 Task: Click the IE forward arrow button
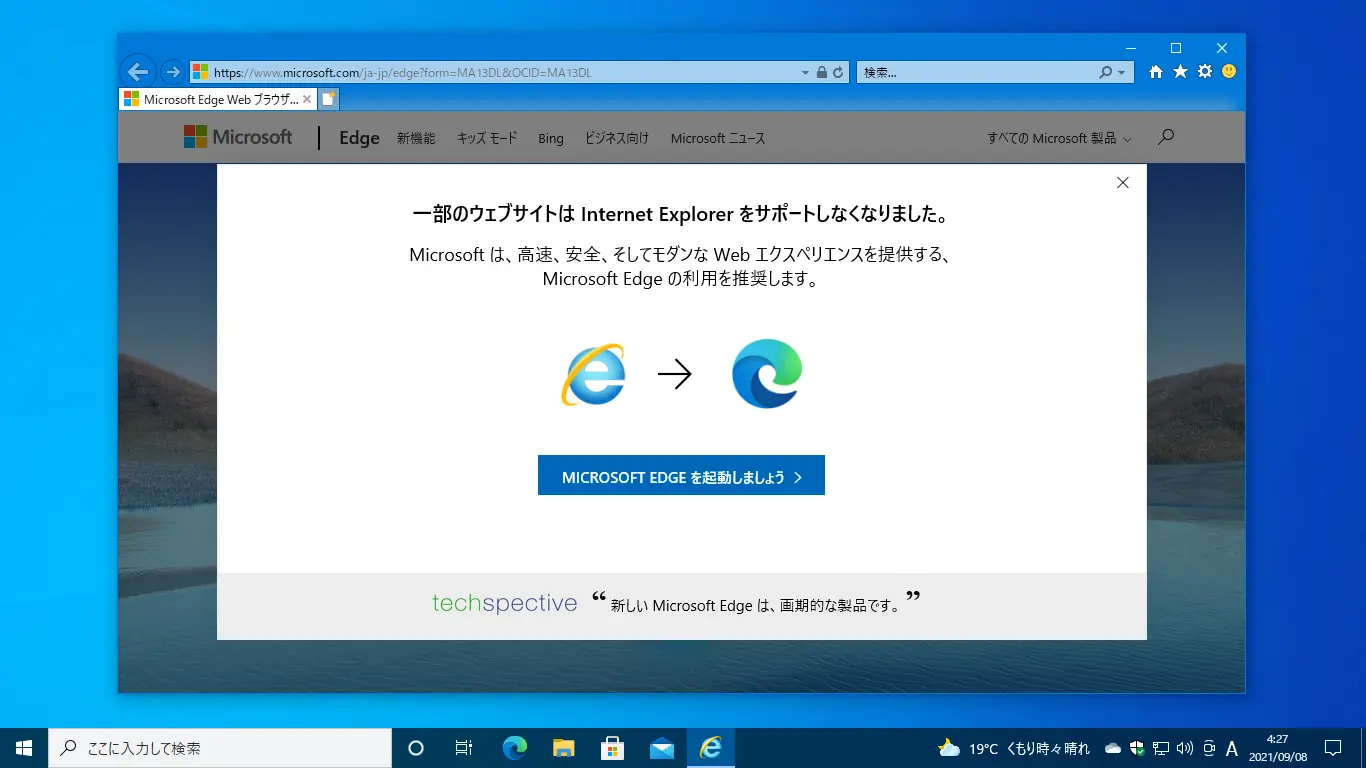[172, 72]
